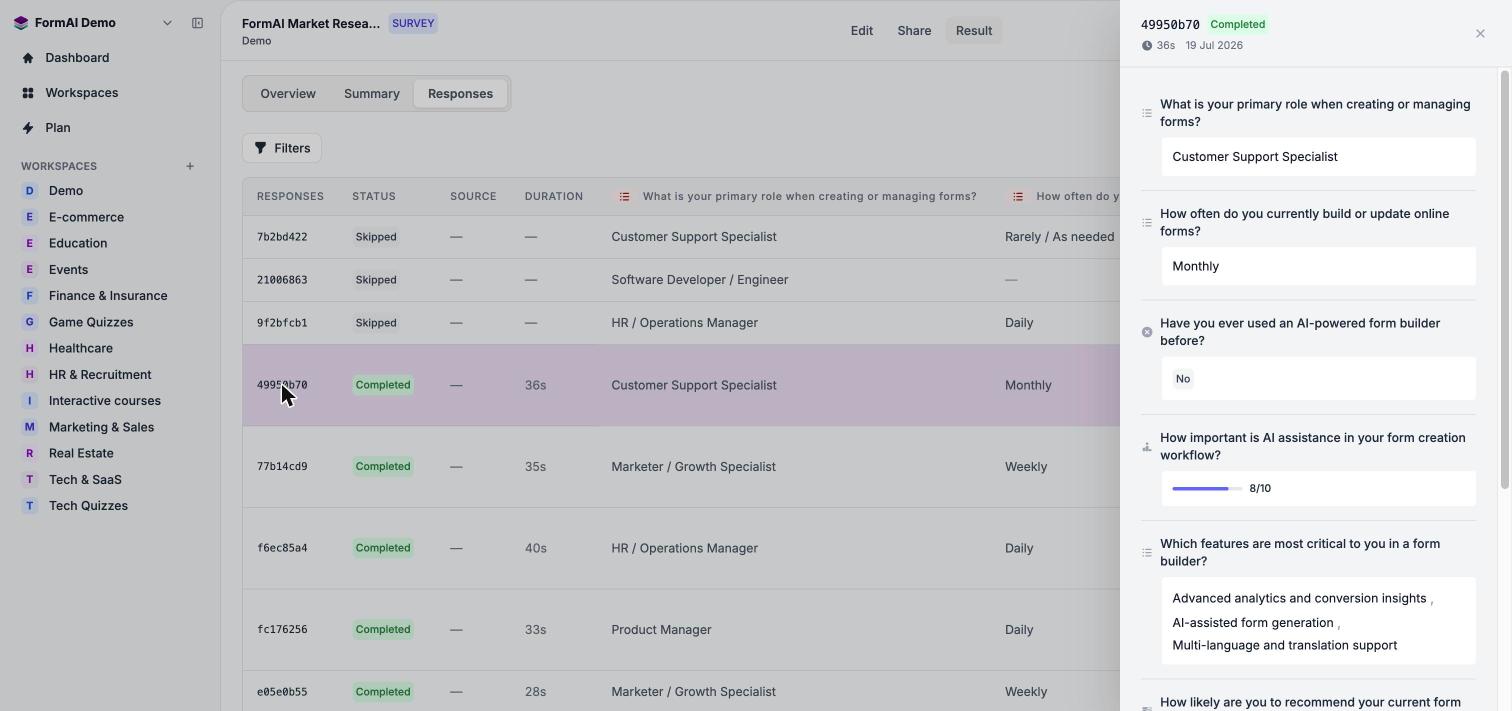Open response 9f2bfcb1
This screenshot has height=711, width=1512.
coord(282,323)
